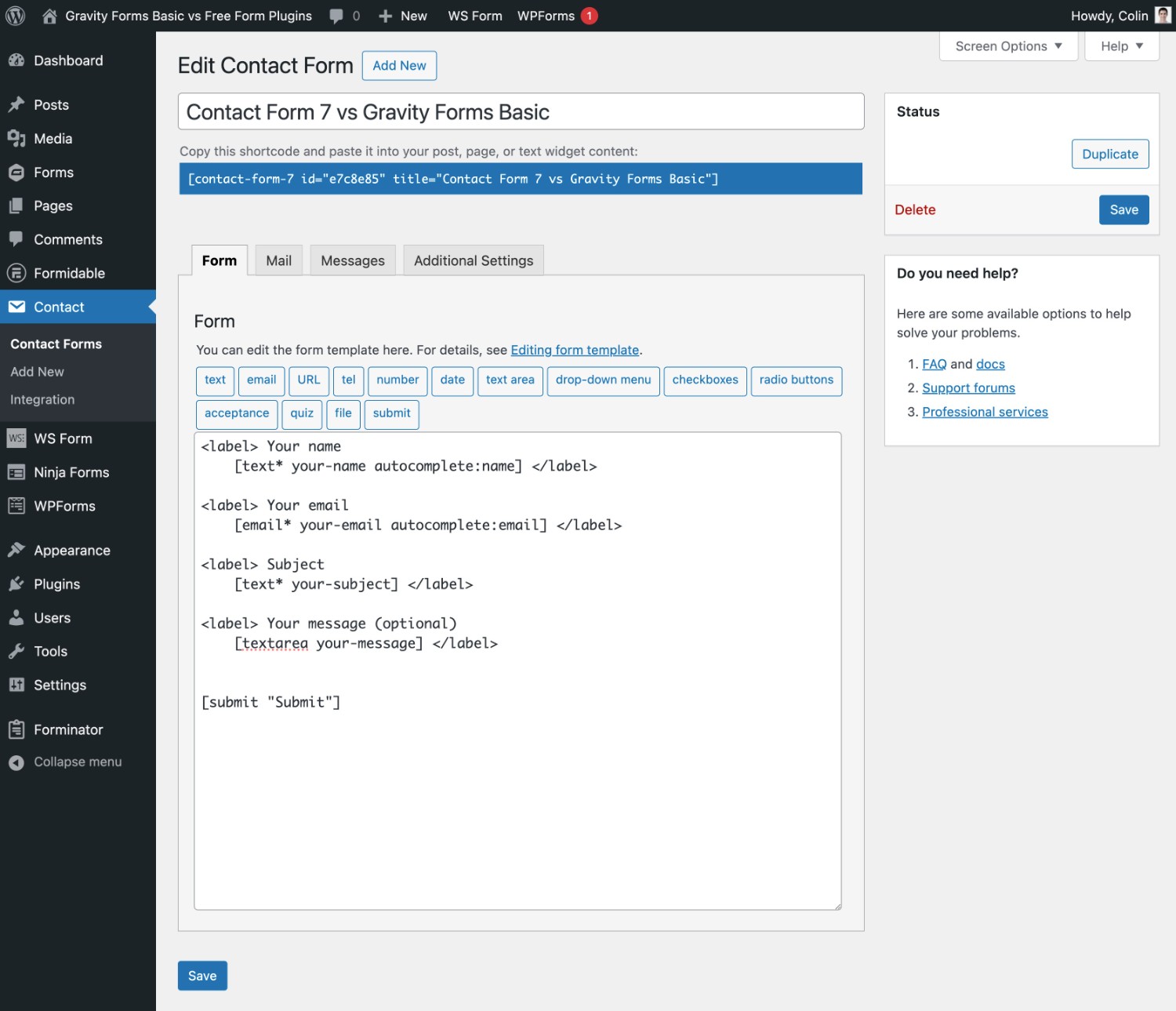
Task: Open Editing form template link
Action: coord(575,350)
